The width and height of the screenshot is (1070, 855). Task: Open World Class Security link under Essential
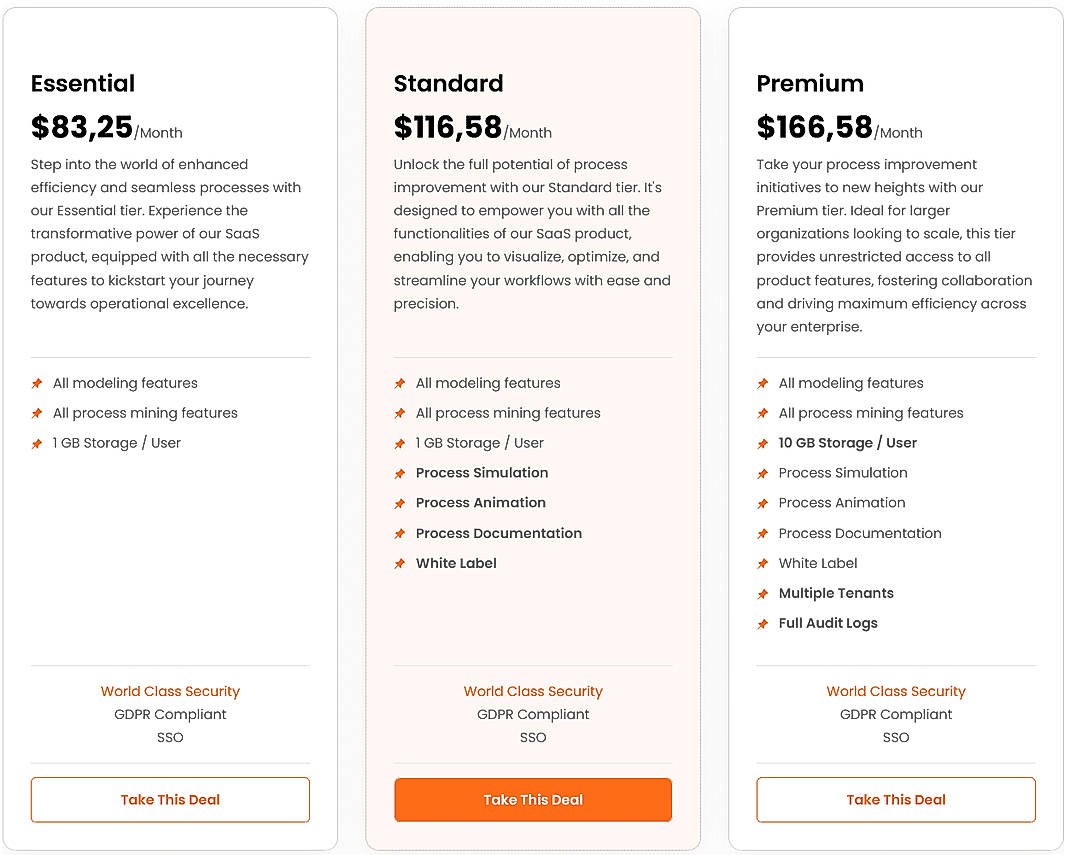click(x=170, y=691)
